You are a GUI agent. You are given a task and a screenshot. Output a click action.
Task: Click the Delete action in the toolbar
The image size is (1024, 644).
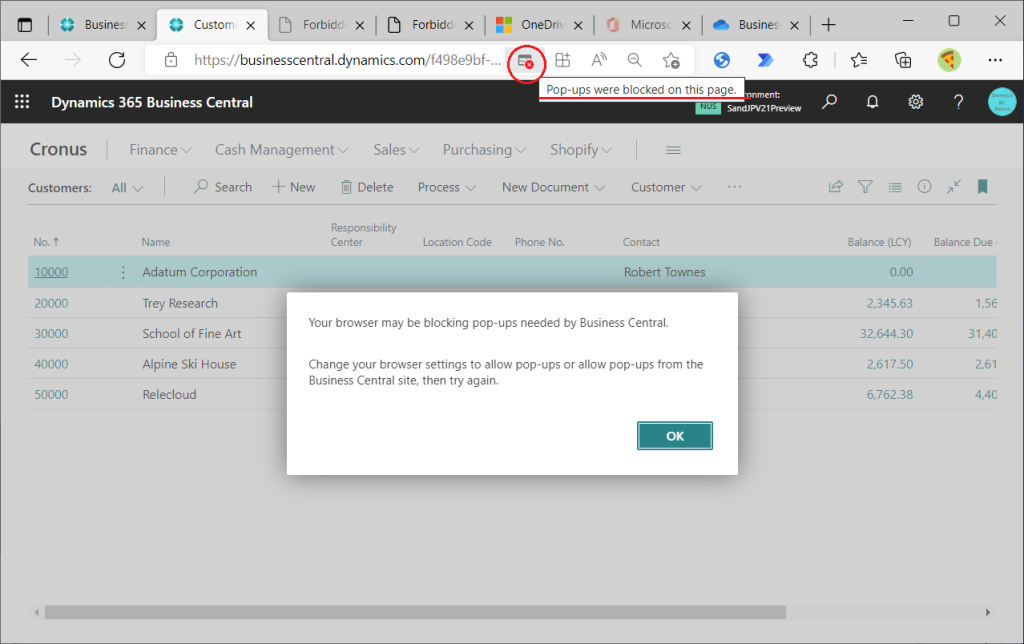point(367,187)
